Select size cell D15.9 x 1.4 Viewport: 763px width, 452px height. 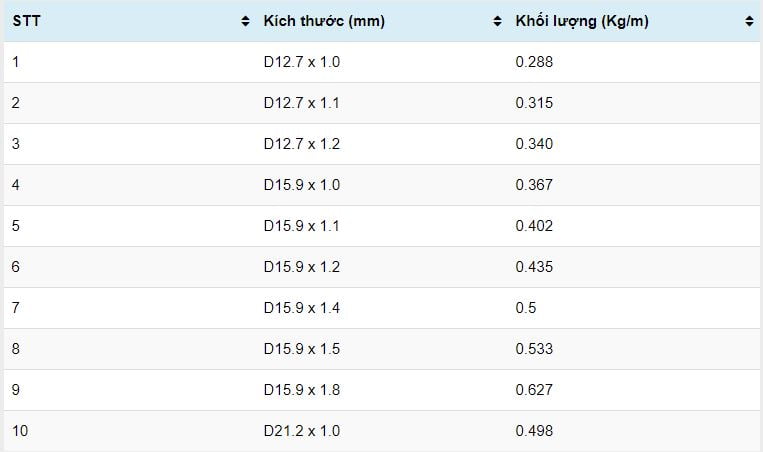click(x=302, y=307)
